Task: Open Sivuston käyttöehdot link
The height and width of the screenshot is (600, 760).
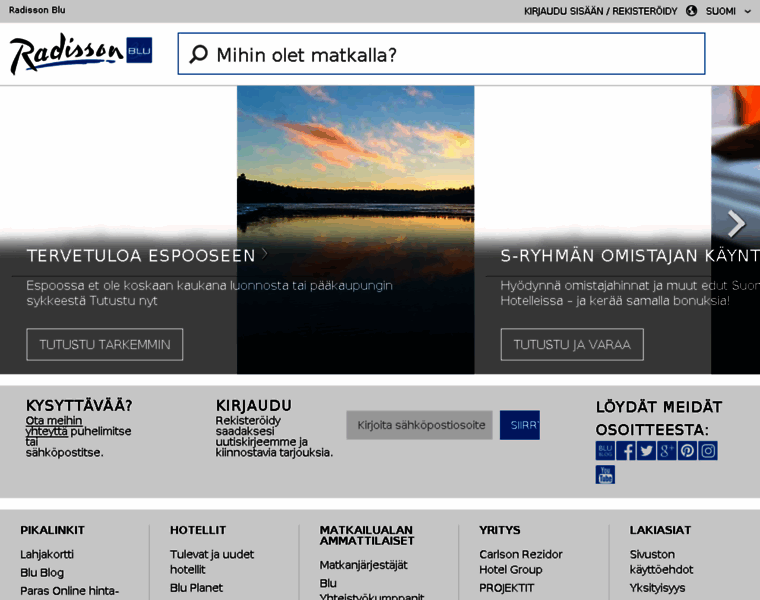Action: (661, 562)
